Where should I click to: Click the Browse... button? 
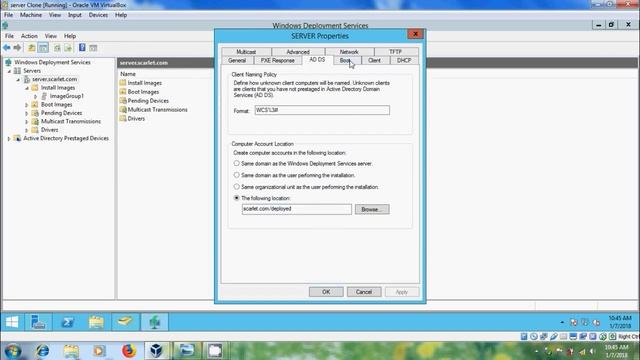point(372,209)
